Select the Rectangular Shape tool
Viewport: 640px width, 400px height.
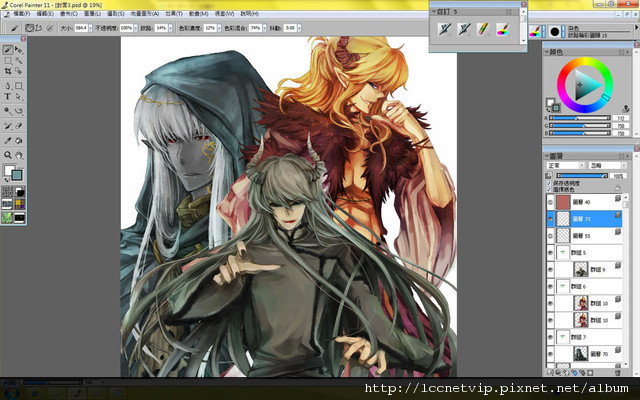click(19, 86)
